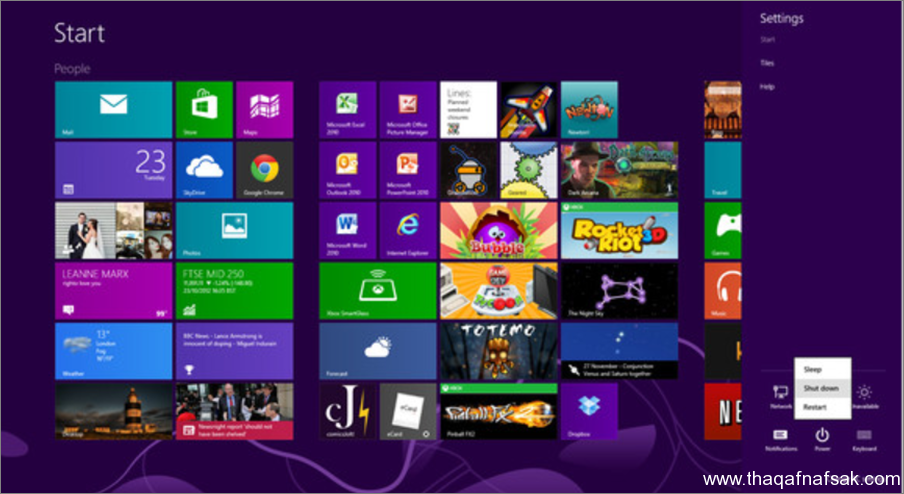
Task: Open the eCard tile
Action: (x=408, y=412)
